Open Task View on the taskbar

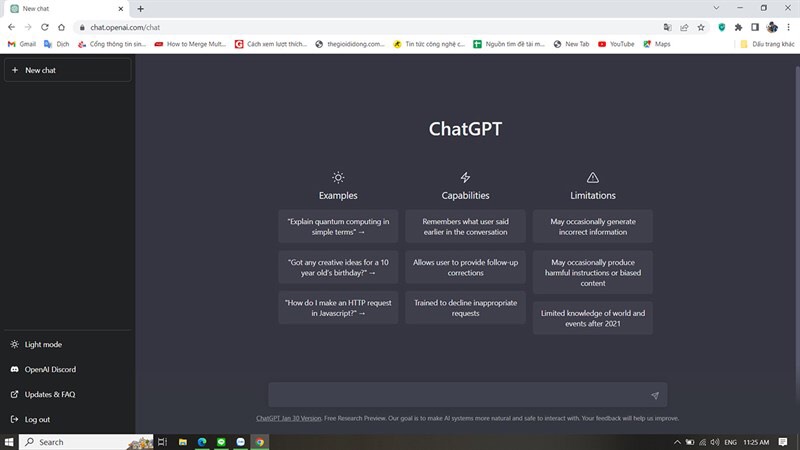click(163, 442)
